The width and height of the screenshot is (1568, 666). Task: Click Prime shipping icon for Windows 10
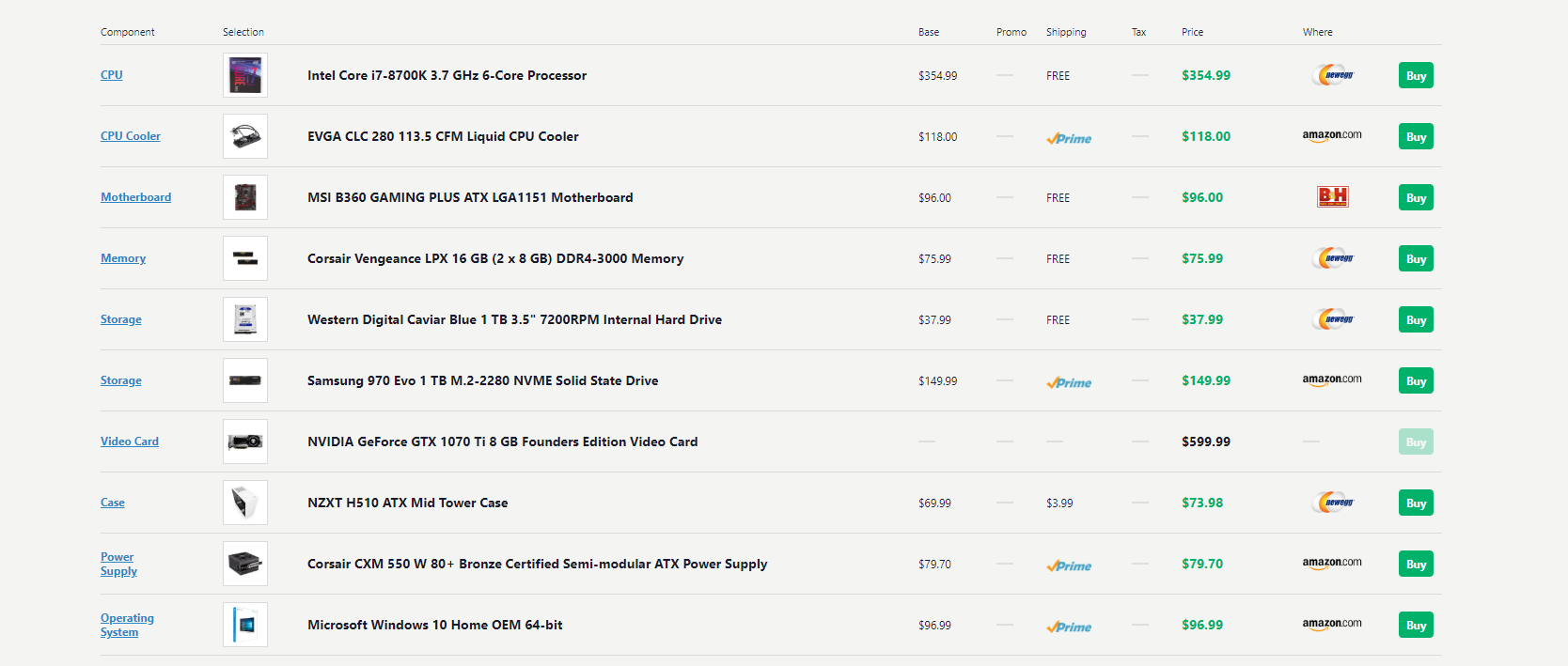(1069, 627)
